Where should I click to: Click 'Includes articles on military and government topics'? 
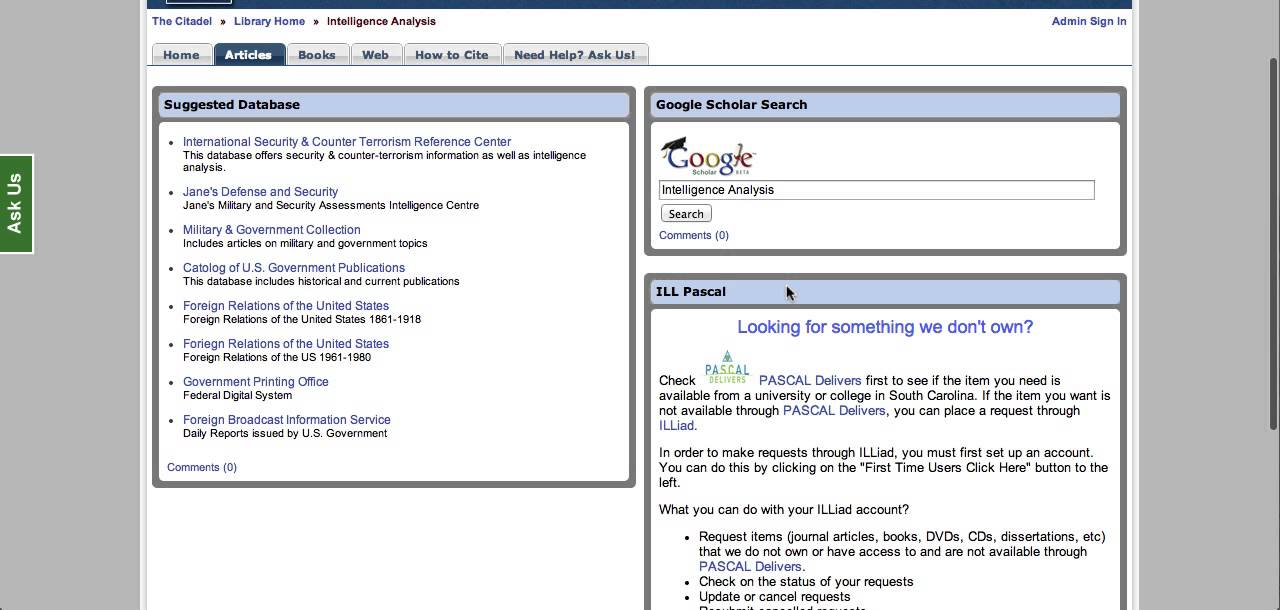(x=305, y=243)
